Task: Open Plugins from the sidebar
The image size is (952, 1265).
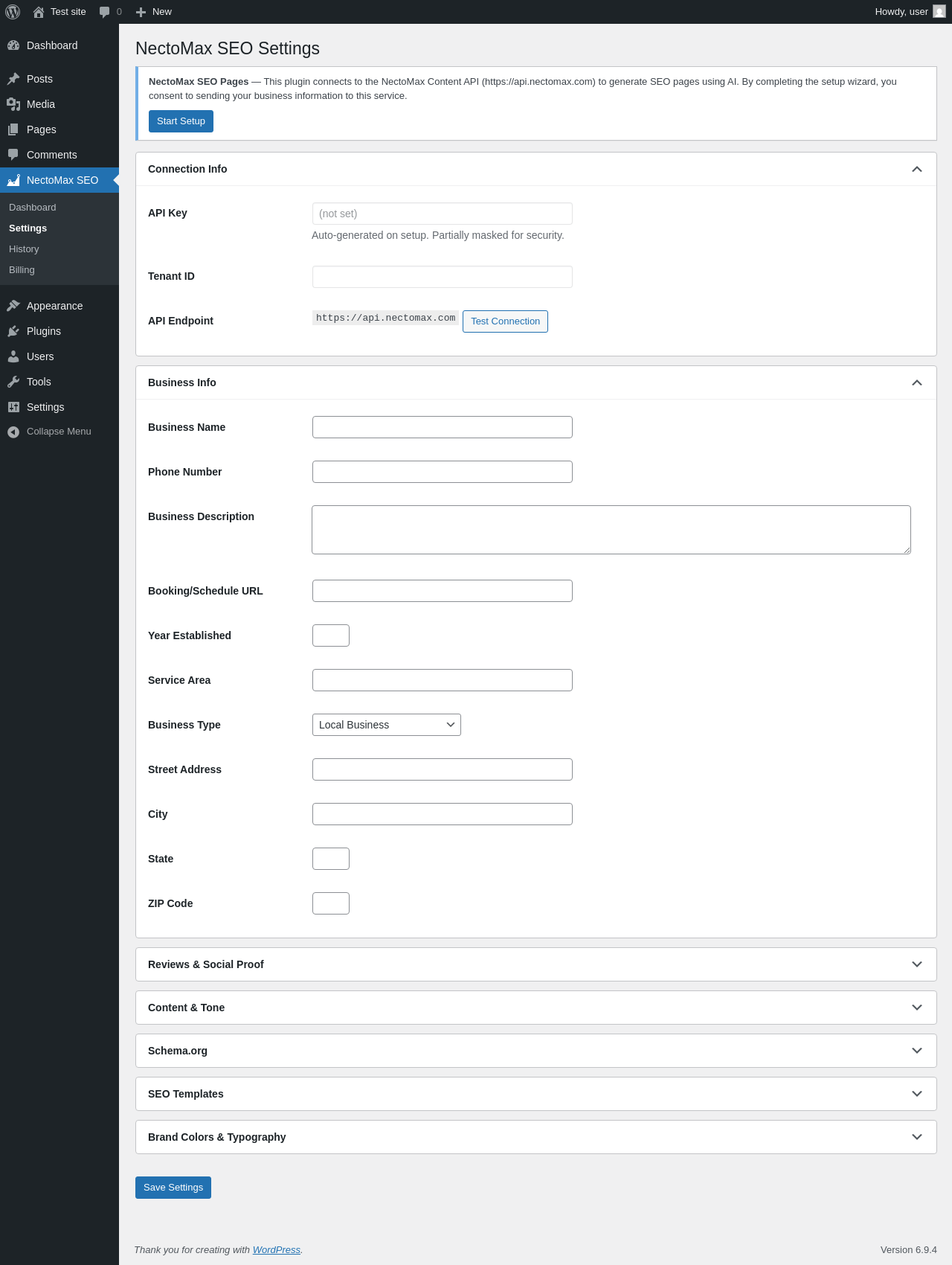Action: point(44,331)
